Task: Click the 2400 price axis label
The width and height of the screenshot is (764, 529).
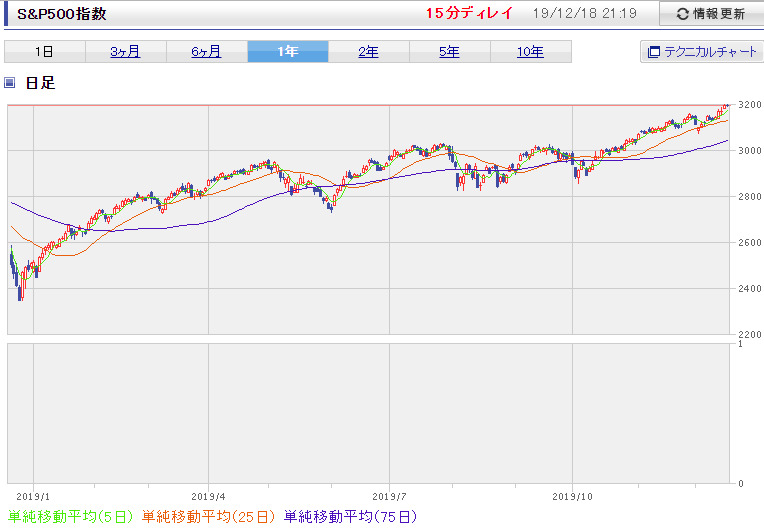Action: coord(749,289)
